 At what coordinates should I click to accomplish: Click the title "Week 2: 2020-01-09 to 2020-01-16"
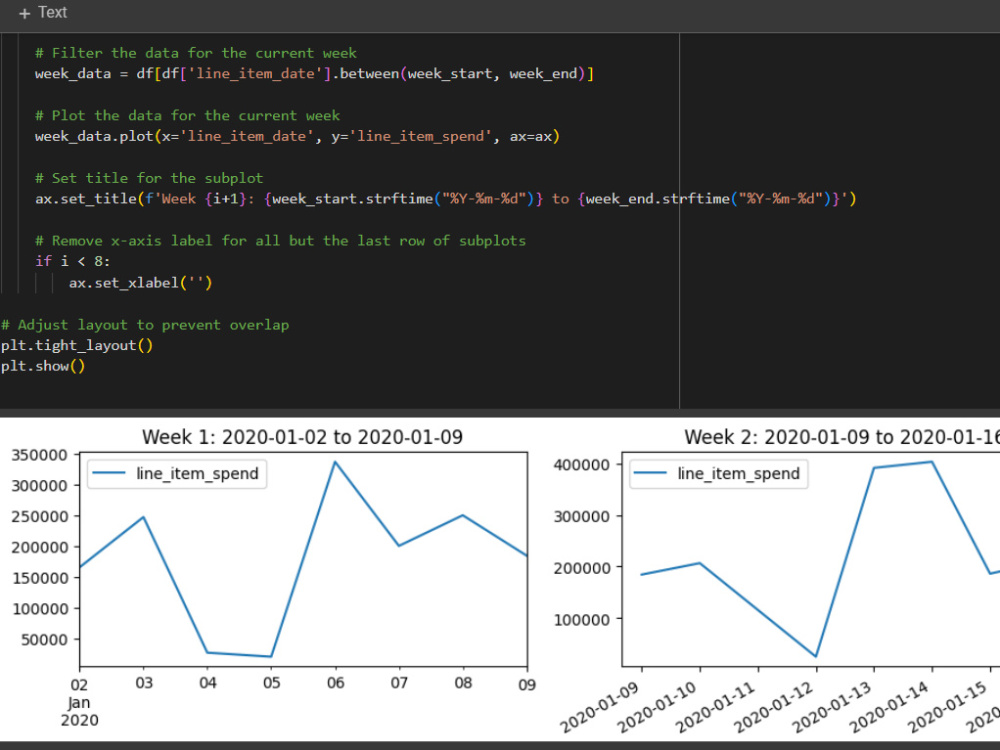850,437
